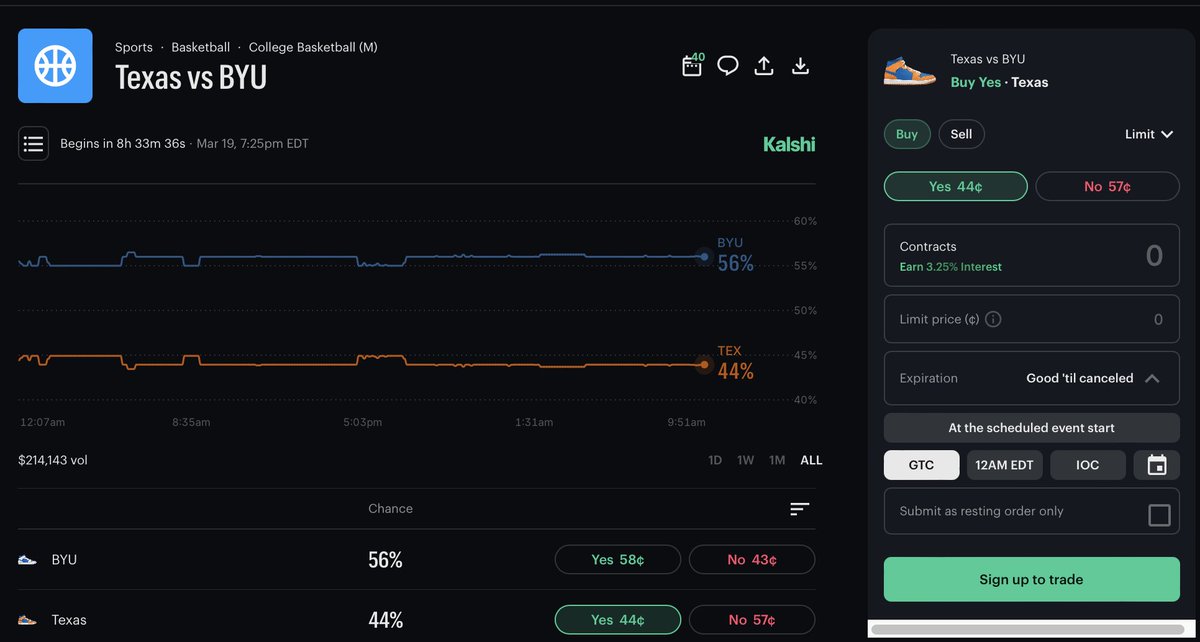Choose 12AM EDT expiration option
This screenshot has height=642, width=1200.
pos(1004,465)
